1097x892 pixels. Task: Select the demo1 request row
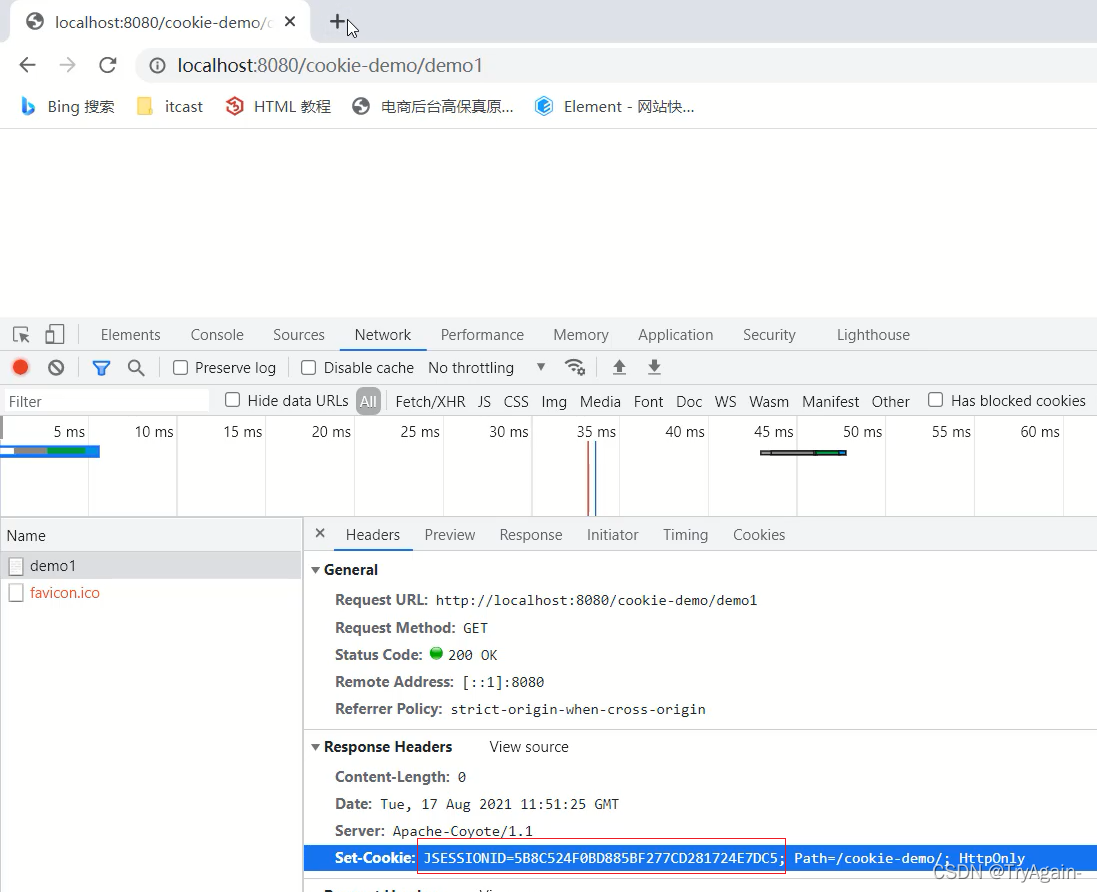tap(150, 565)
